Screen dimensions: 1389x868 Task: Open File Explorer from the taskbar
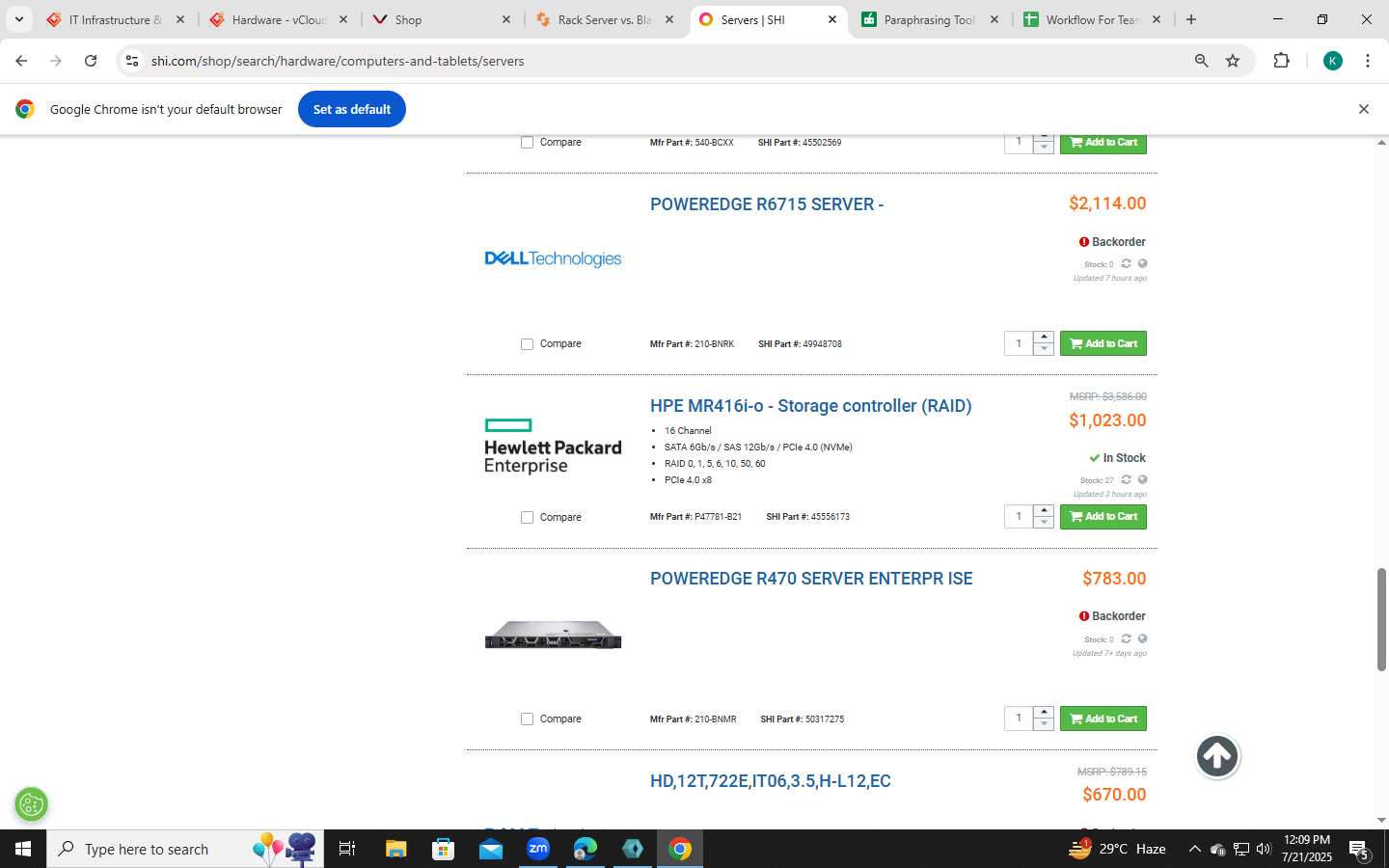click(x=396, y=849)
